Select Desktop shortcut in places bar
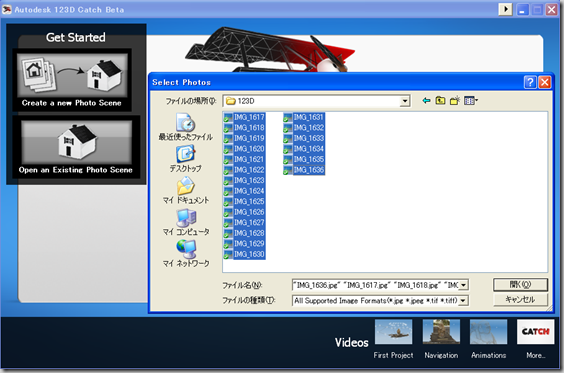The height and width of the screenshot is (373, 564). pos(186,159)
